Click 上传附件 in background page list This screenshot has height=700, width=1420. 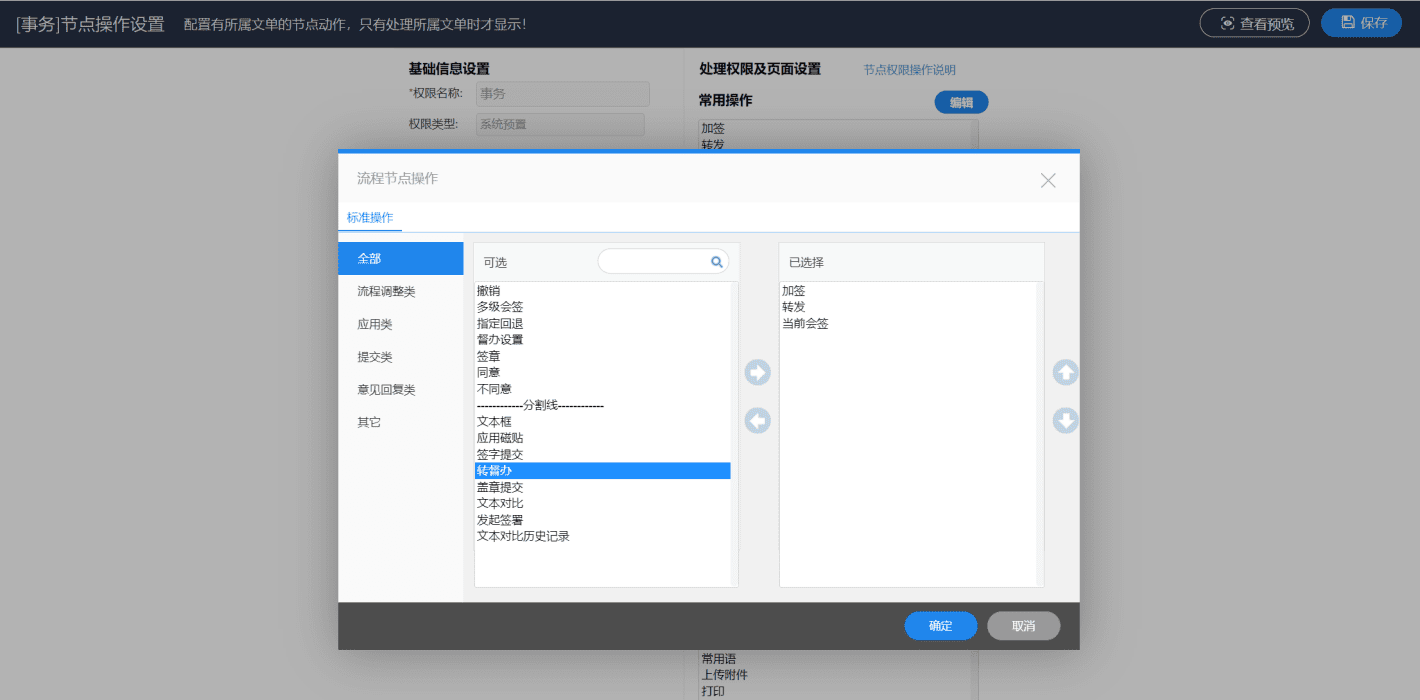coord(725,675)
